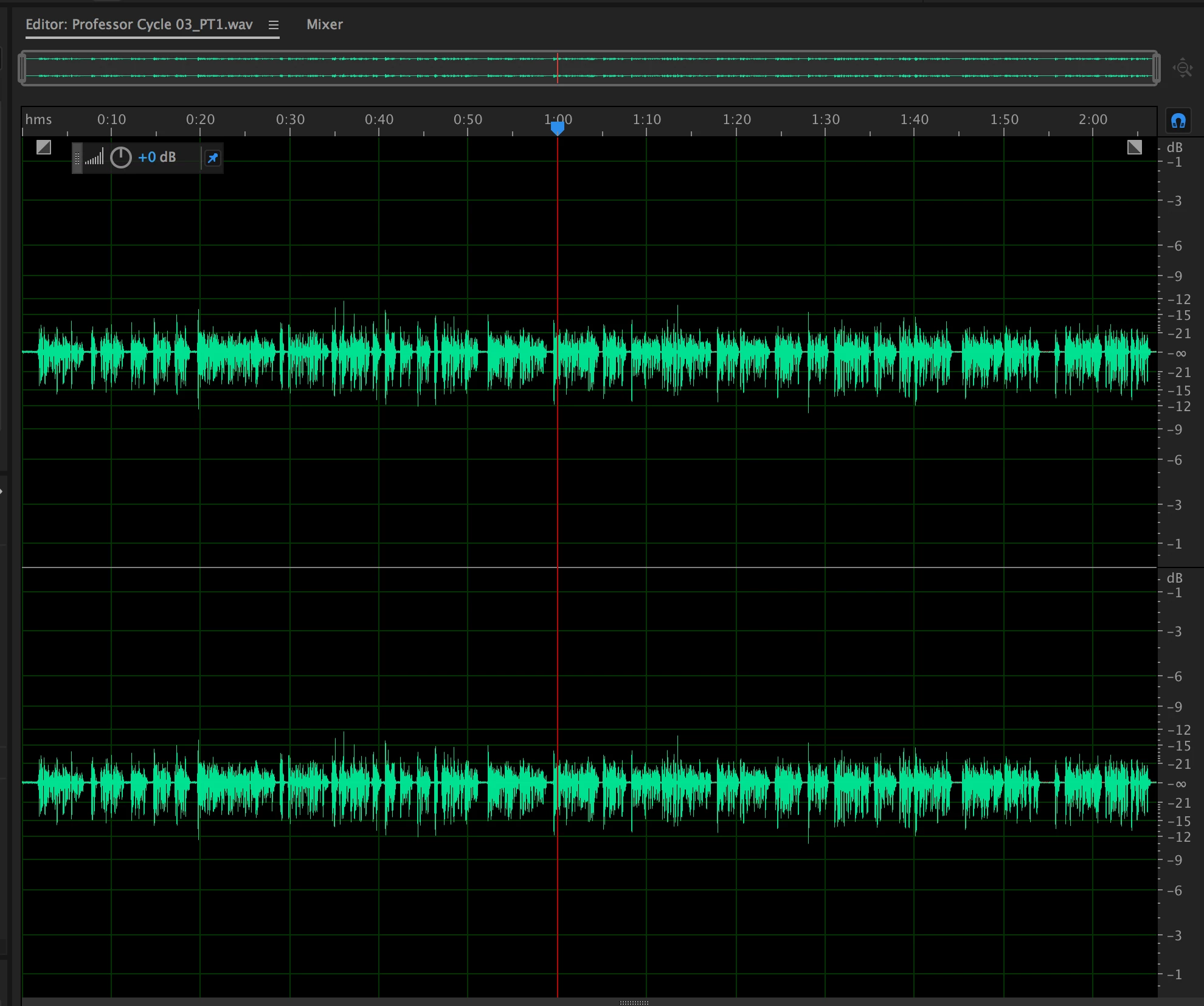The image size is (1204, 1006).
Task: Grab the HUD grip handle
Action: click(x=77, y=158)
